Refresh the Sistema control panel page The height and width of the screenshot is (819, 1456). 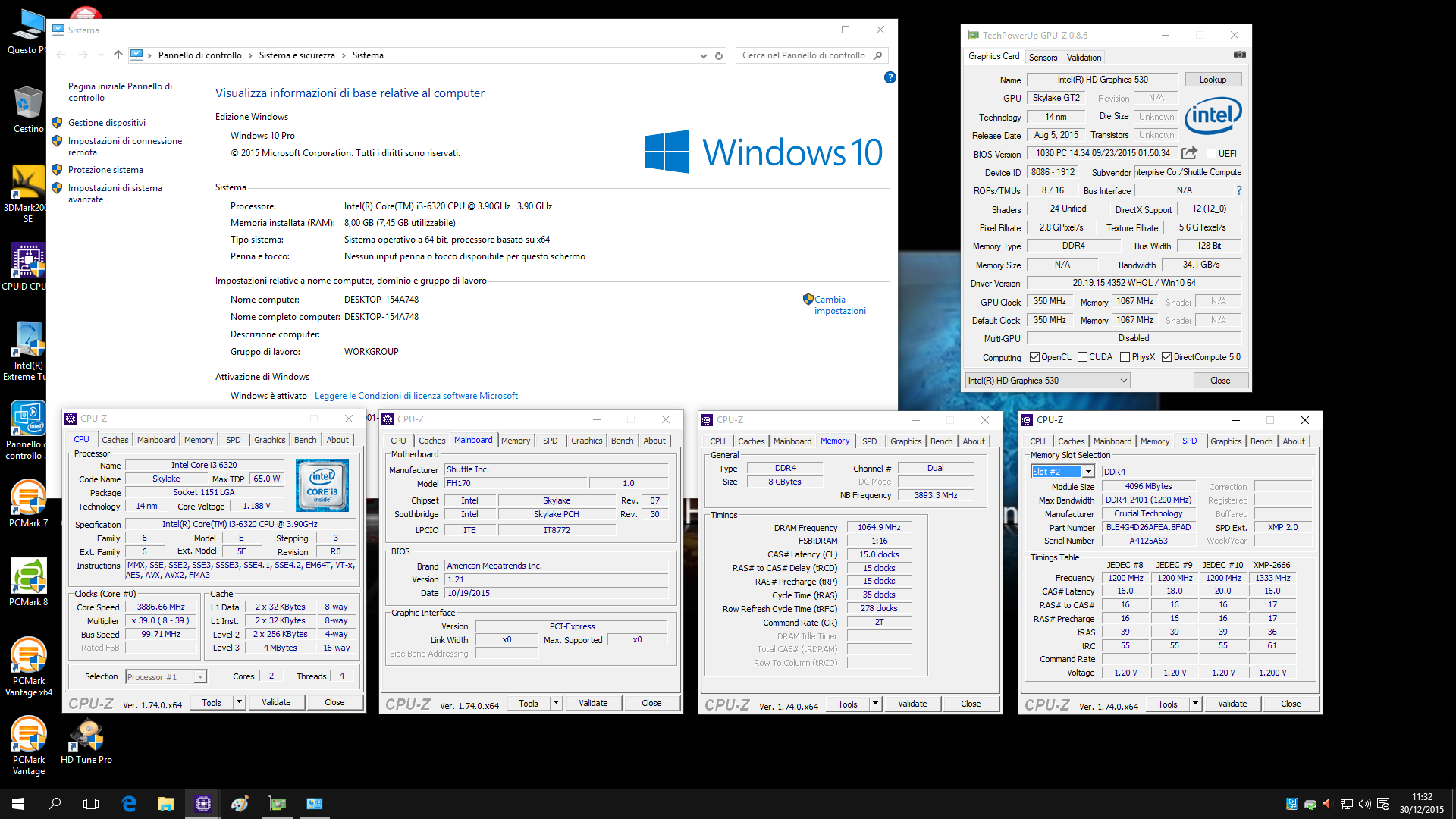(x=719, y=55)
